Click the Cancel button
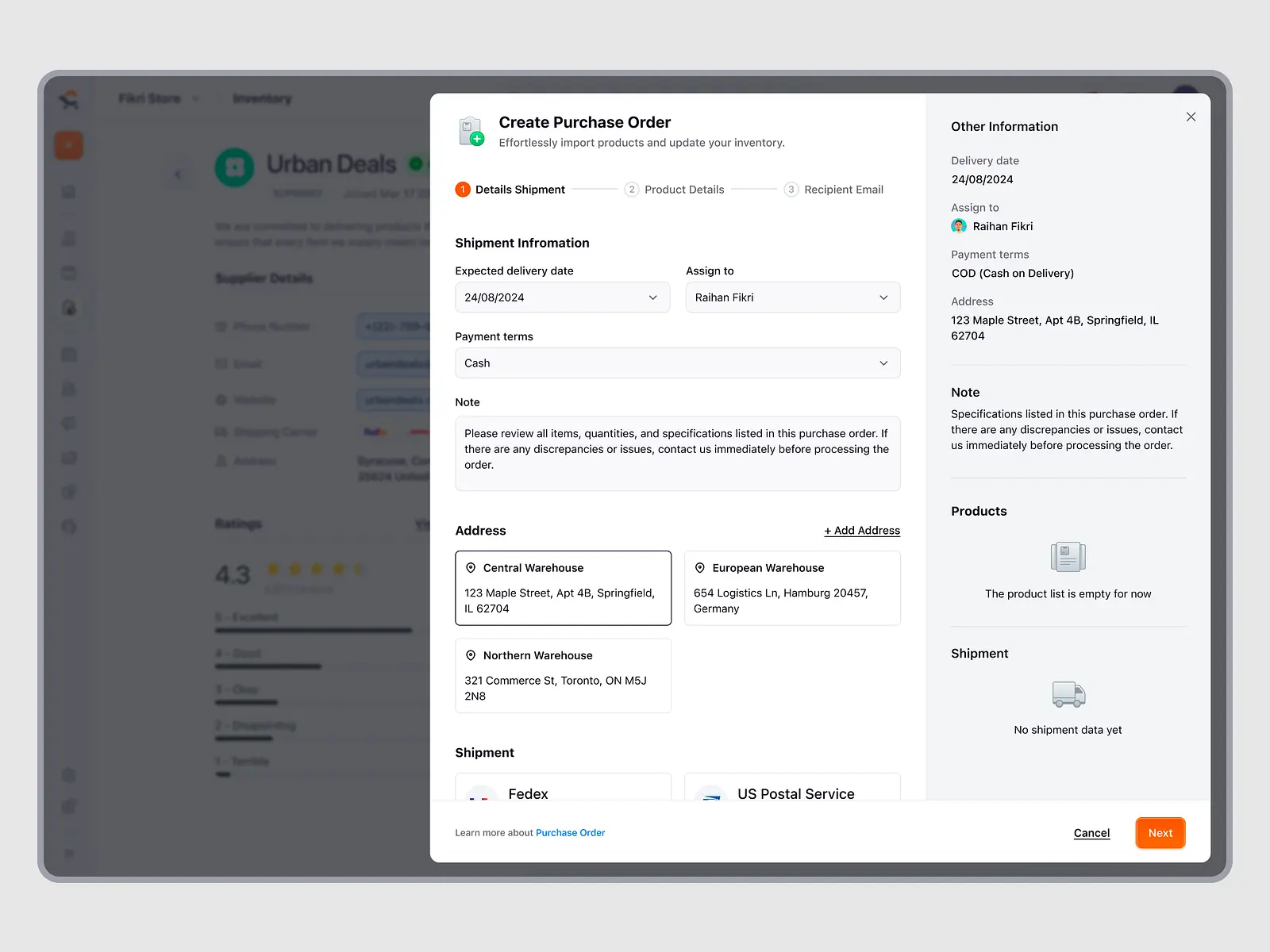Screen dimensions: 1270x952 point(1091,833)
